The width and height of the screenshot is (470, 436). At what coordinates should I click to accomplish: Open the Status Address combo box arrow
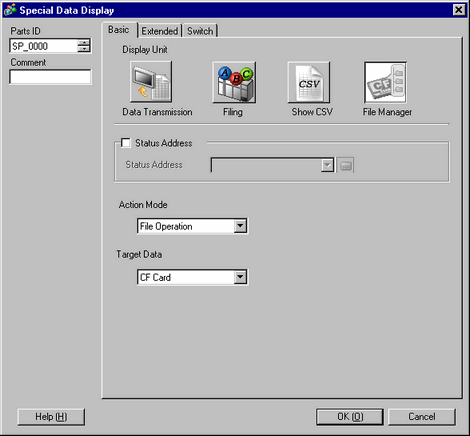pos(327,165)
